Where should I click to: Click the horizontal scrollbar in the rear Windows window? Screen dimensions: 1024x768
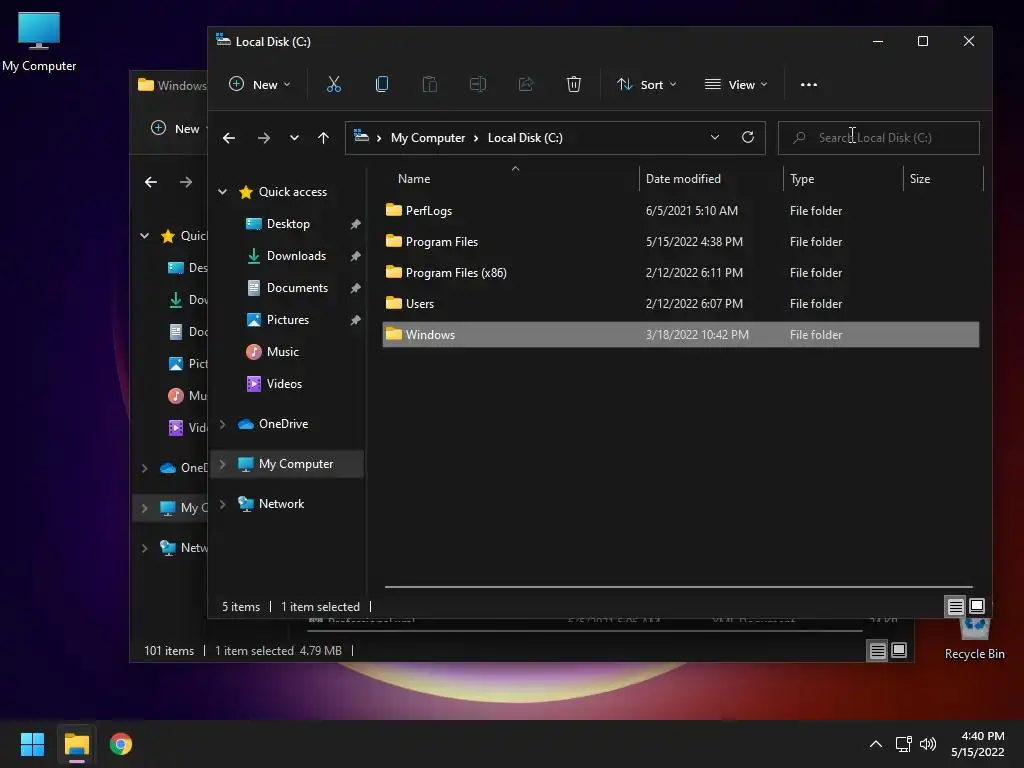584,631
